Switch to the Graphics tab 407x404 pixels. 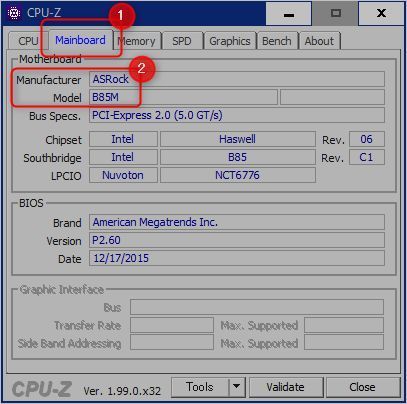[230, 41]
